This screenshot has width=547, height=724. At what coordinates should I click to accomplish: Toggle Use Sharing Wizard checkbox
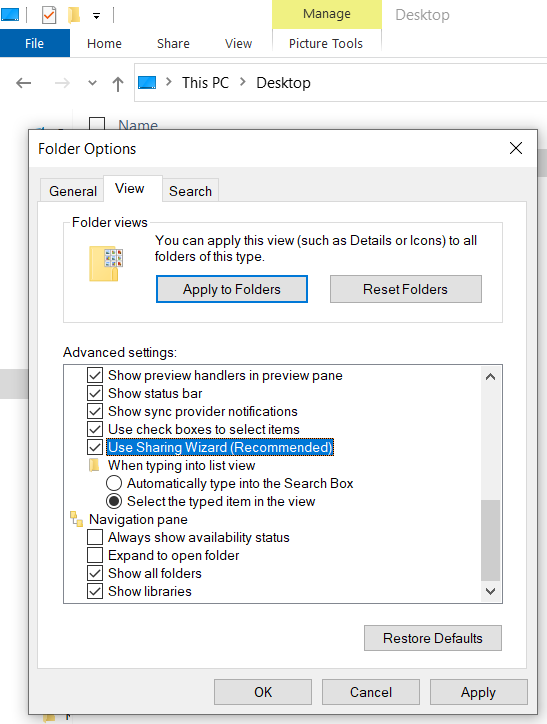coord(95,447)
